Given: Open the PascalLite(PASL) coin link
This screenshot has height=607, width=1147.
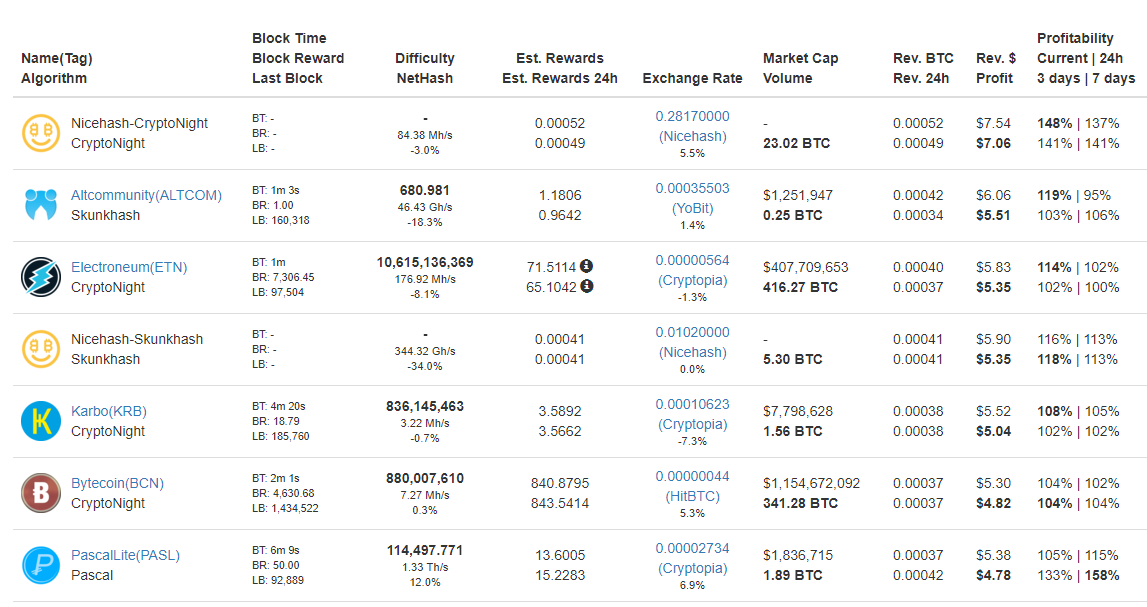Looking at the screenshot, I should (x=125, y=555).
